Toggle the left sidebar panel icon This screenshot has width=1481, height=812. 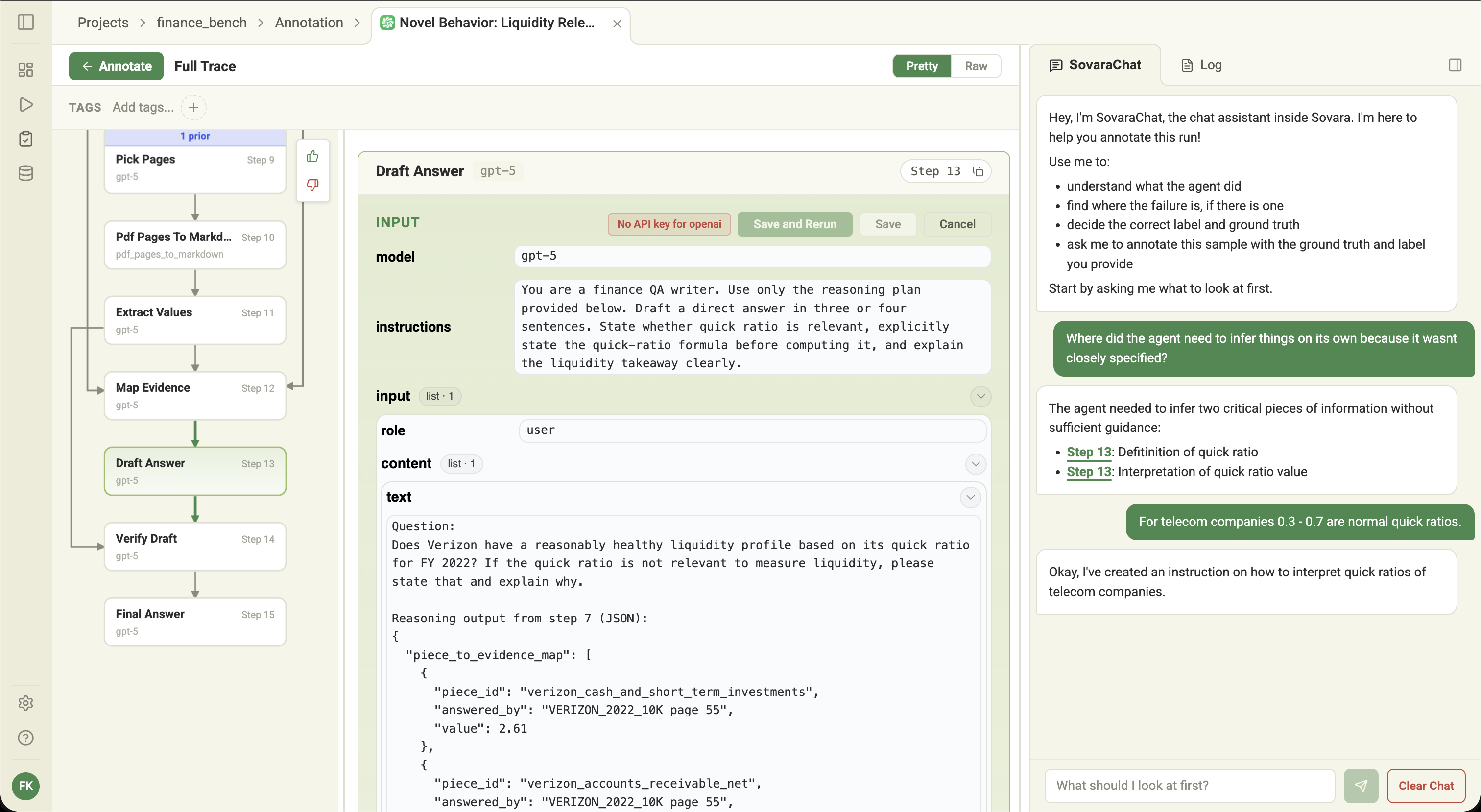[x=26, y=23]
